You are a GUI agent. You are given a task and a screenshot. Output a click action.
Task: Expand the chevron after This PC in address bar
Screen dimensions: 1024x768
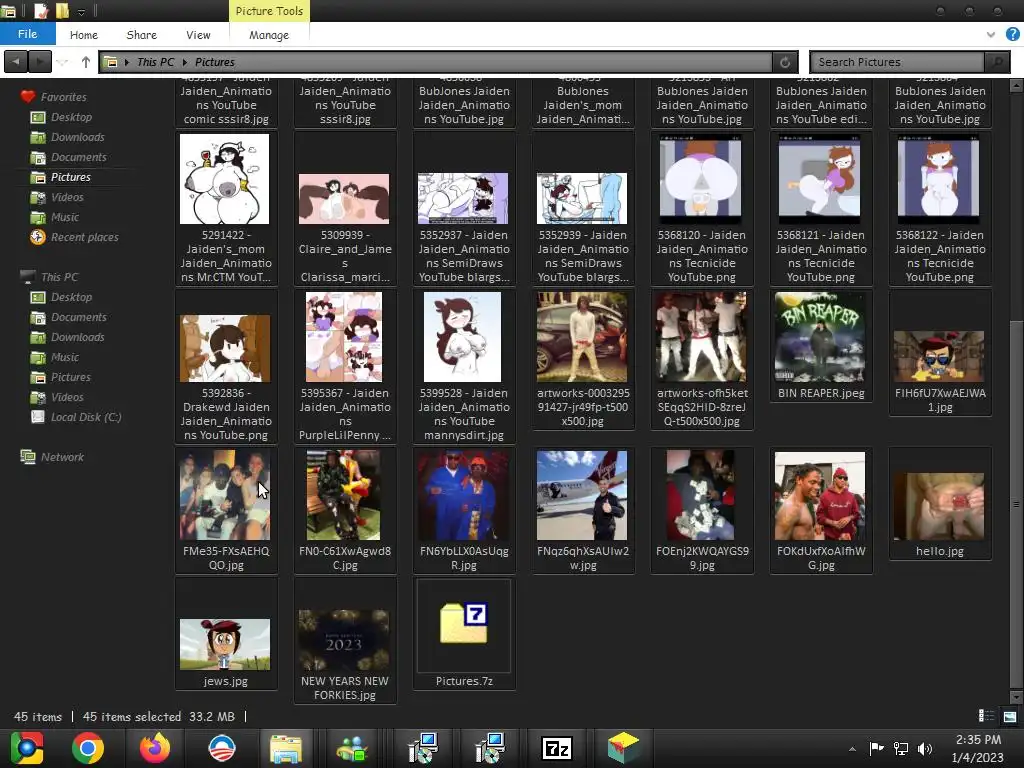click(185, 62)
